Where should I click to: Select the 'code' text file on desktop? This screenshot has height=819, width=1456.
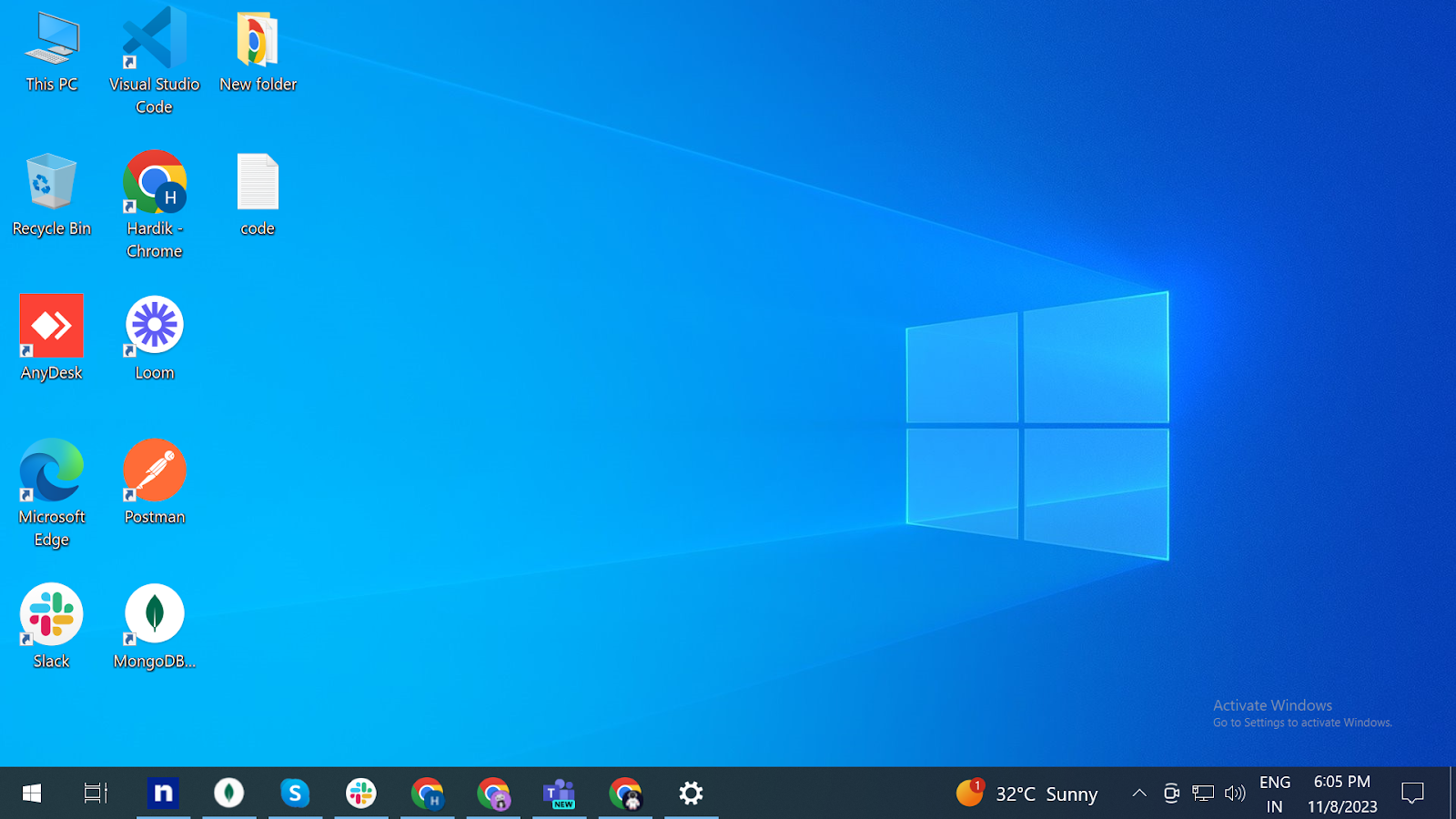pos(258,183)
